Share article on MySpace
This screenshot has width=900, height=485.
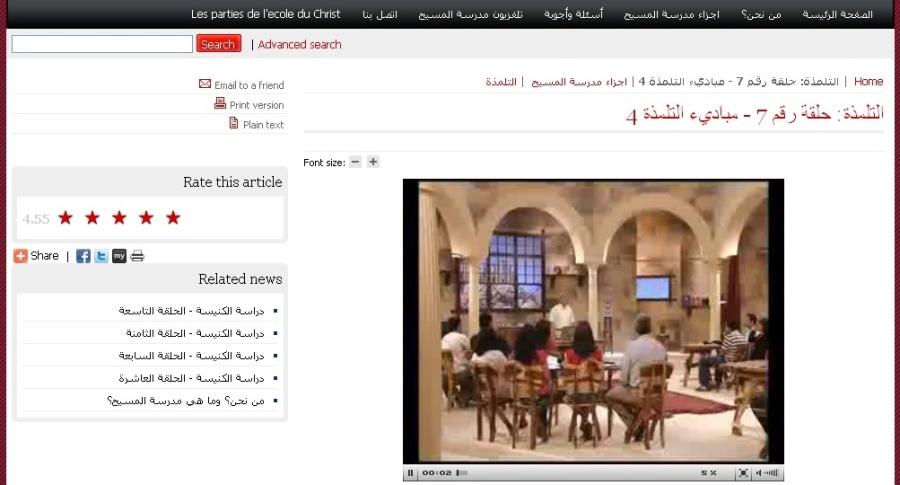(x=119, y=256)
